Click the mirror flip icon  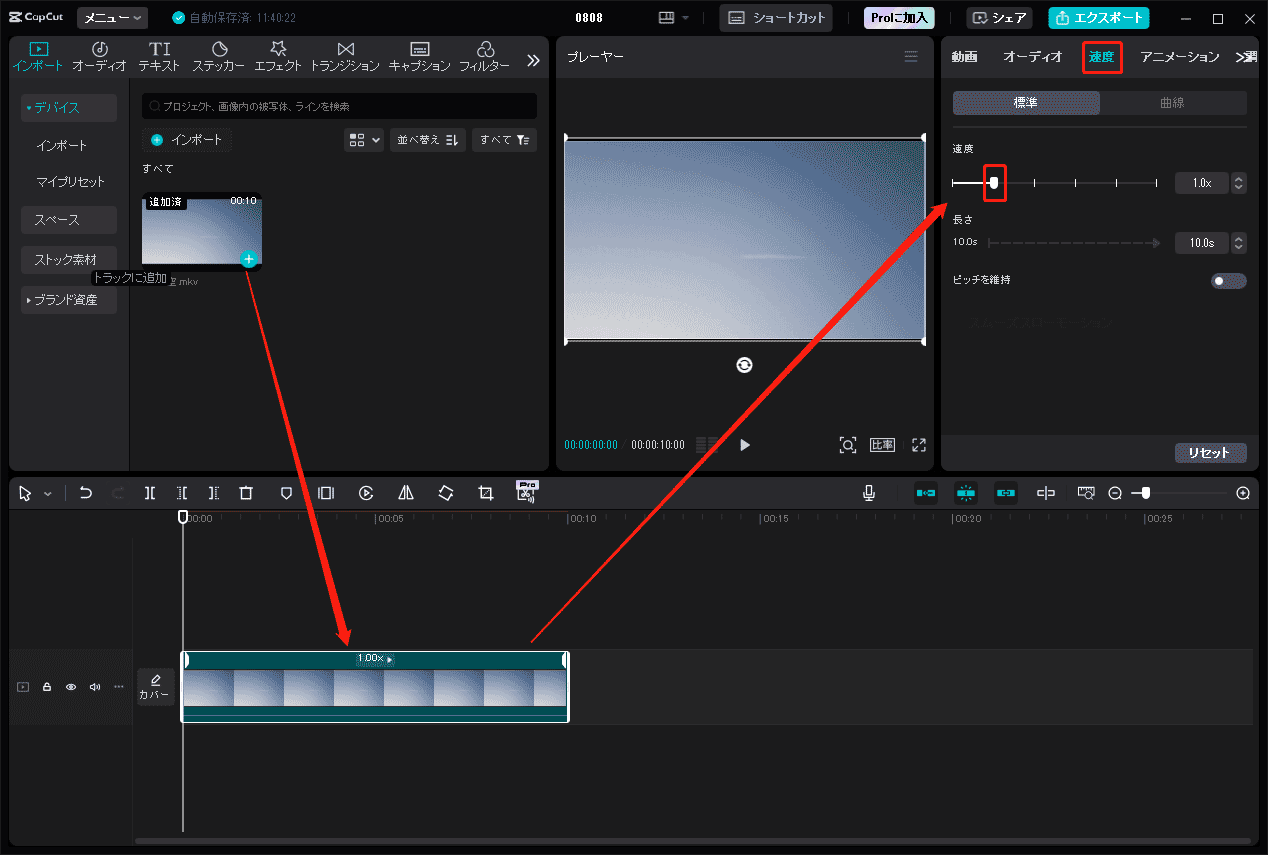coord(406,493)
